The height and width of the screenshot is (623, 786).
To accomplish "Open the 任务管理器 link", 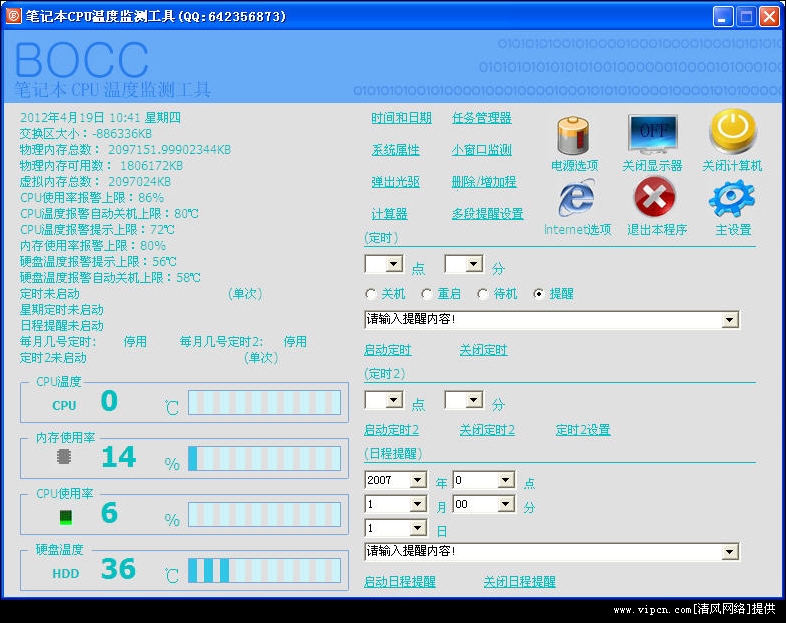I will point(481,118).
